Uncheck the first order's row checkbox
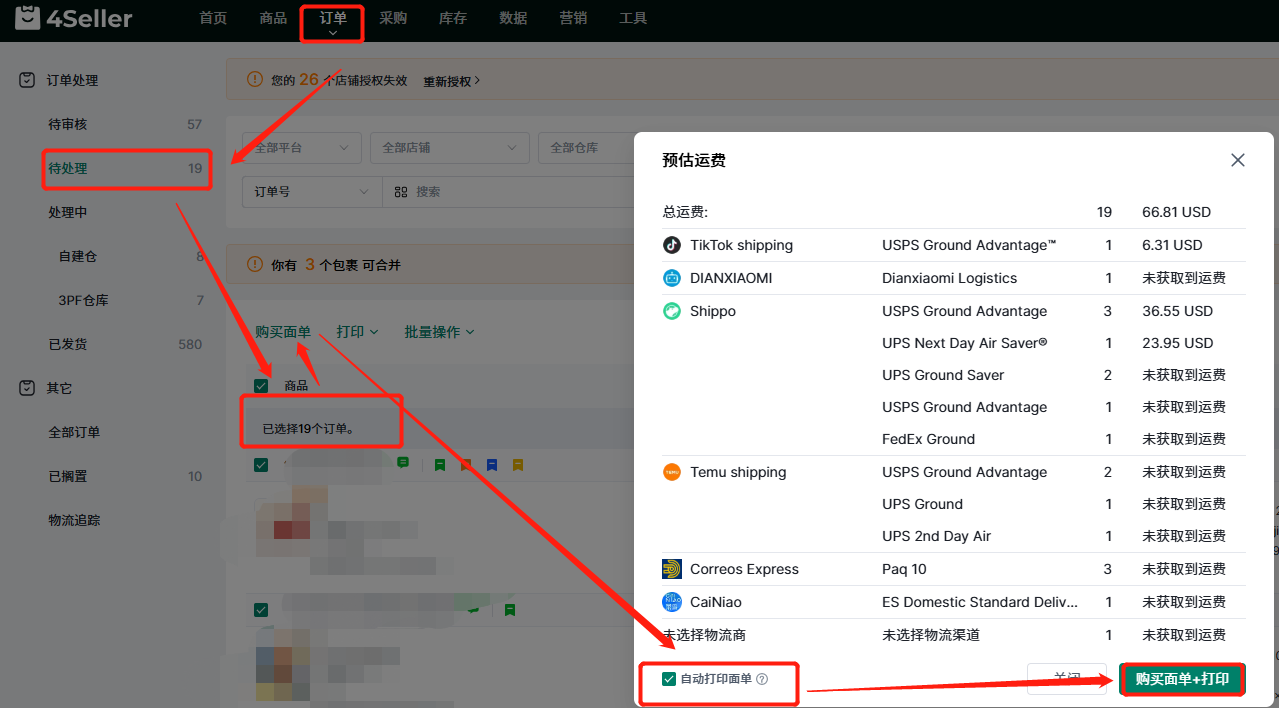Viewport: 1279px width, 708px height. (x=261, y=465)
